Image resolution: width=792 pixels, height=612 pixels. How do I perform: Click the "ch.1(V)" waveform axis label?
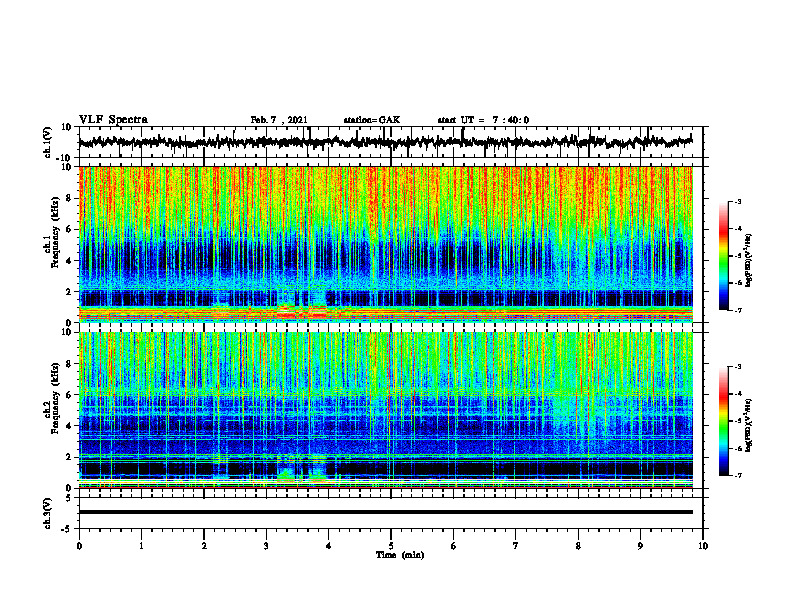click(x=47, y=142)
